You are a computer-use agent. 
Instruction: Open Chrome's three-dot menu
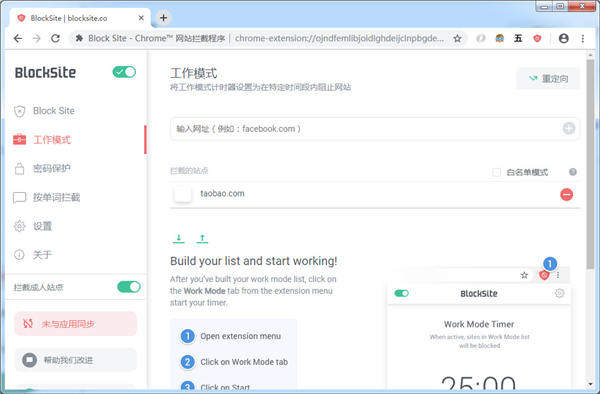582,38
